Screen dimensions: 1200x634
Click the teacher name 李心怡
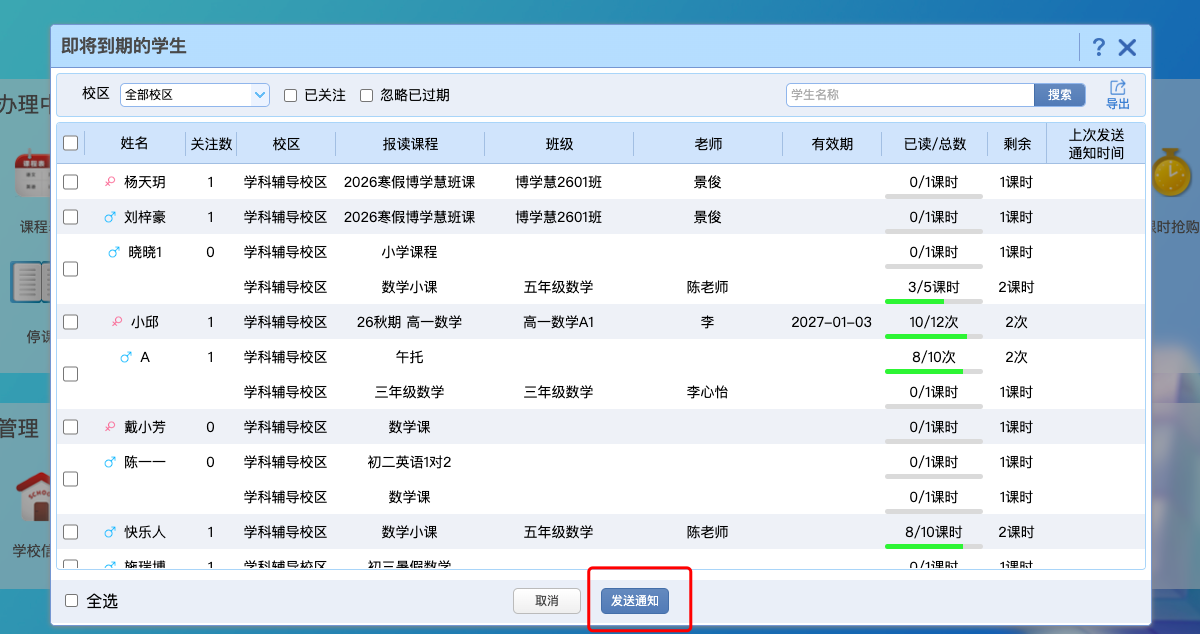[707, 392]
